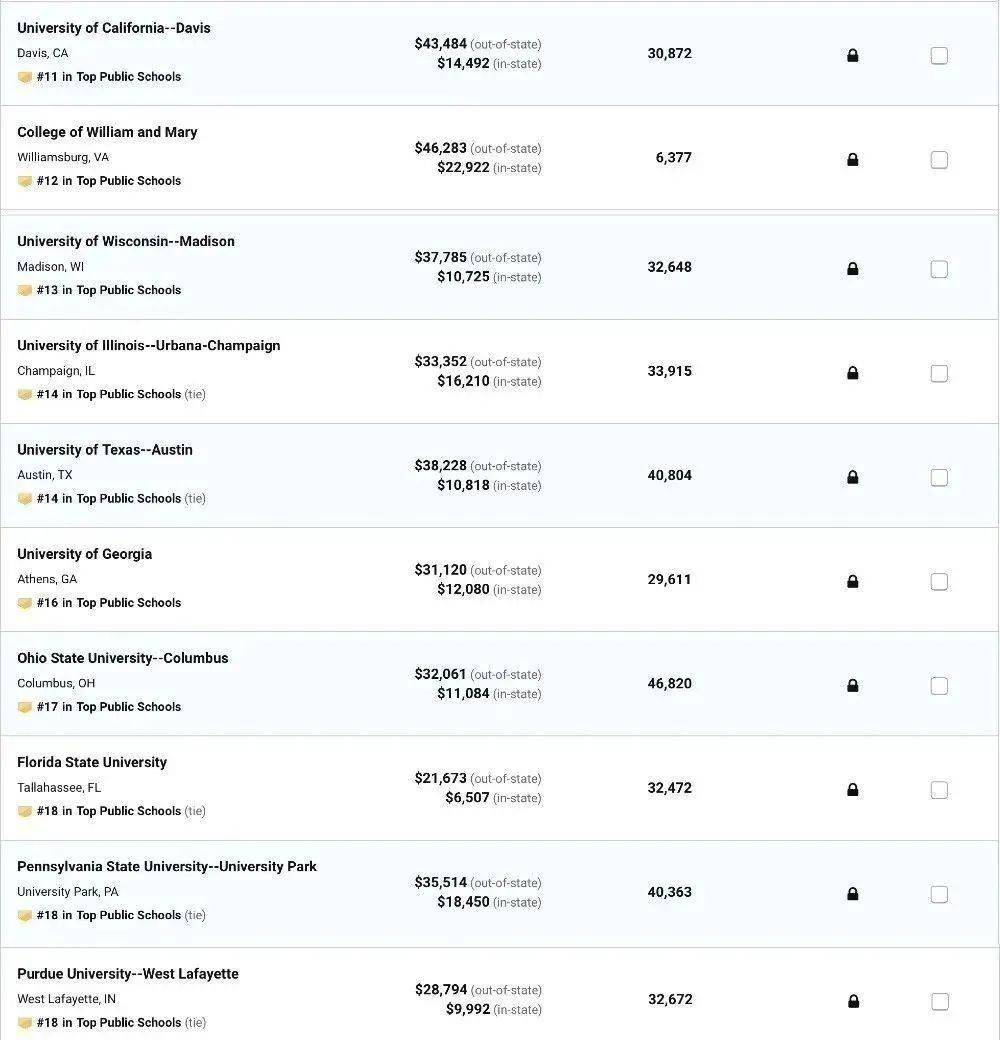The width and height of the screenshot is (1000, 1040).
Task: Go to the University of Texas--Austin page
Action: click(105, 450)
